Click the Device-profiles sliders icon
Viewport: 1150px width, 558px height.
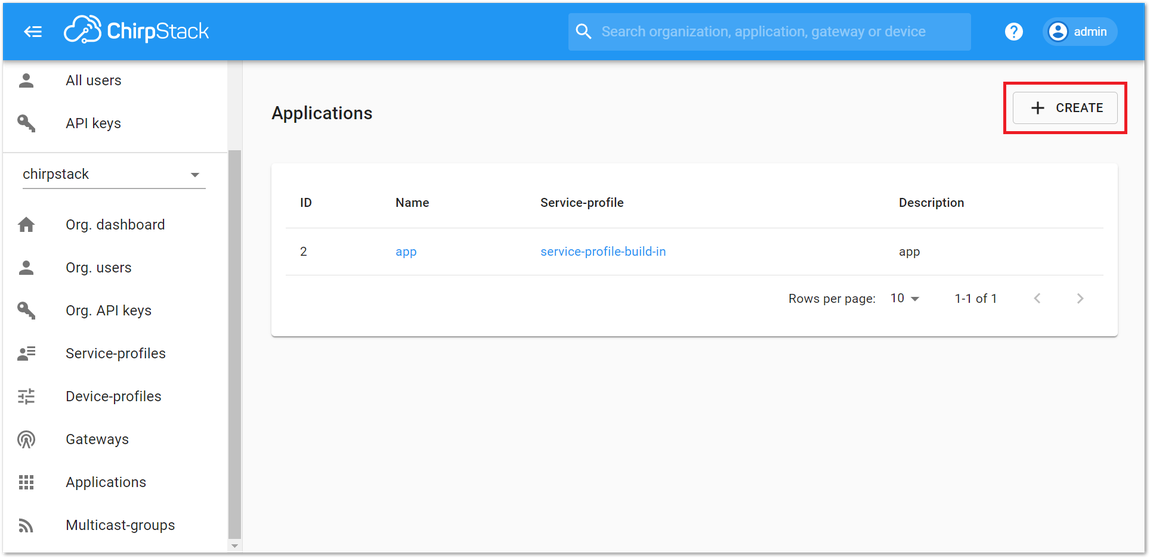click(26, 397)
